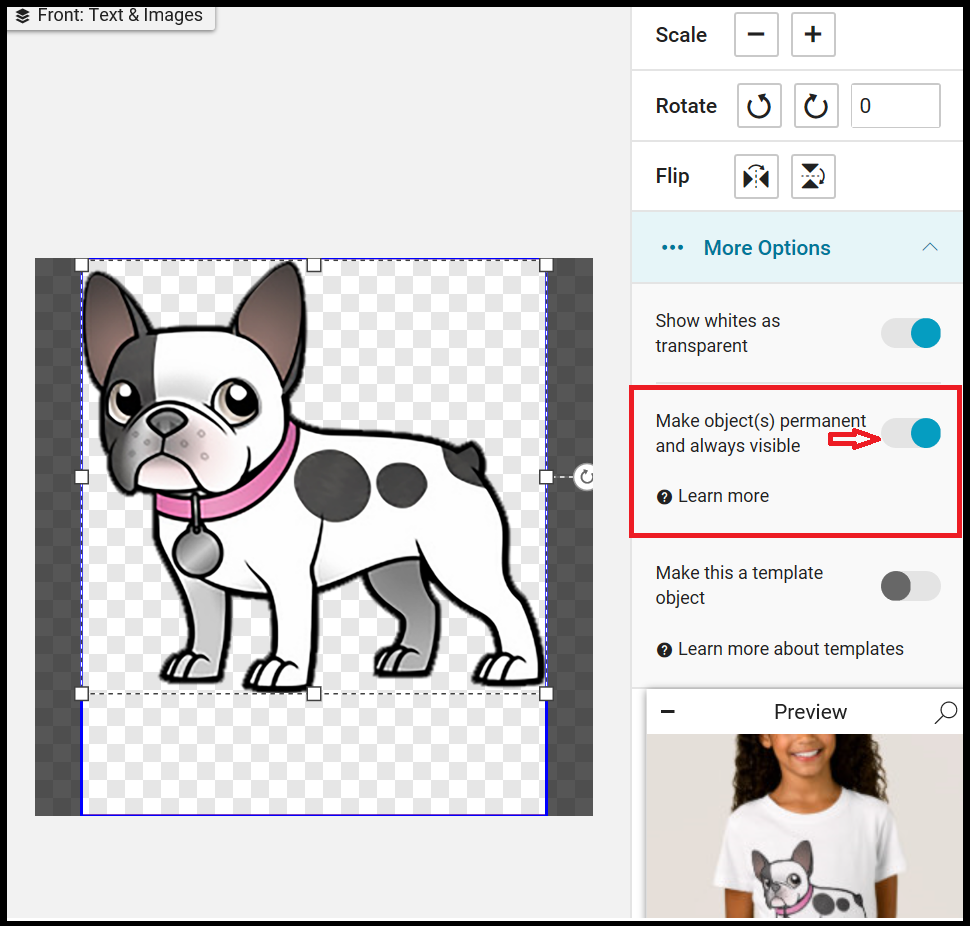This screenshot has width=970, height=926.
Task: Click the bottom-middle selection handle
Action: 314,693
